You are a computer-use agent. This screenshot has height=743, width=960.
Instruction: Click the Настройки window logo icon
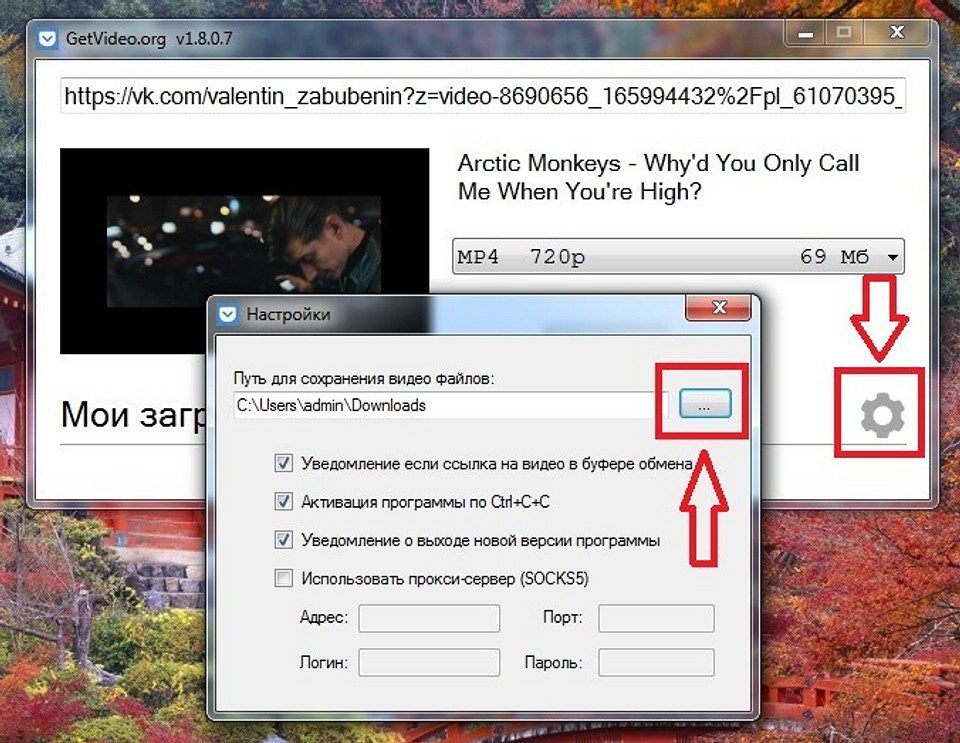[228, 315]
